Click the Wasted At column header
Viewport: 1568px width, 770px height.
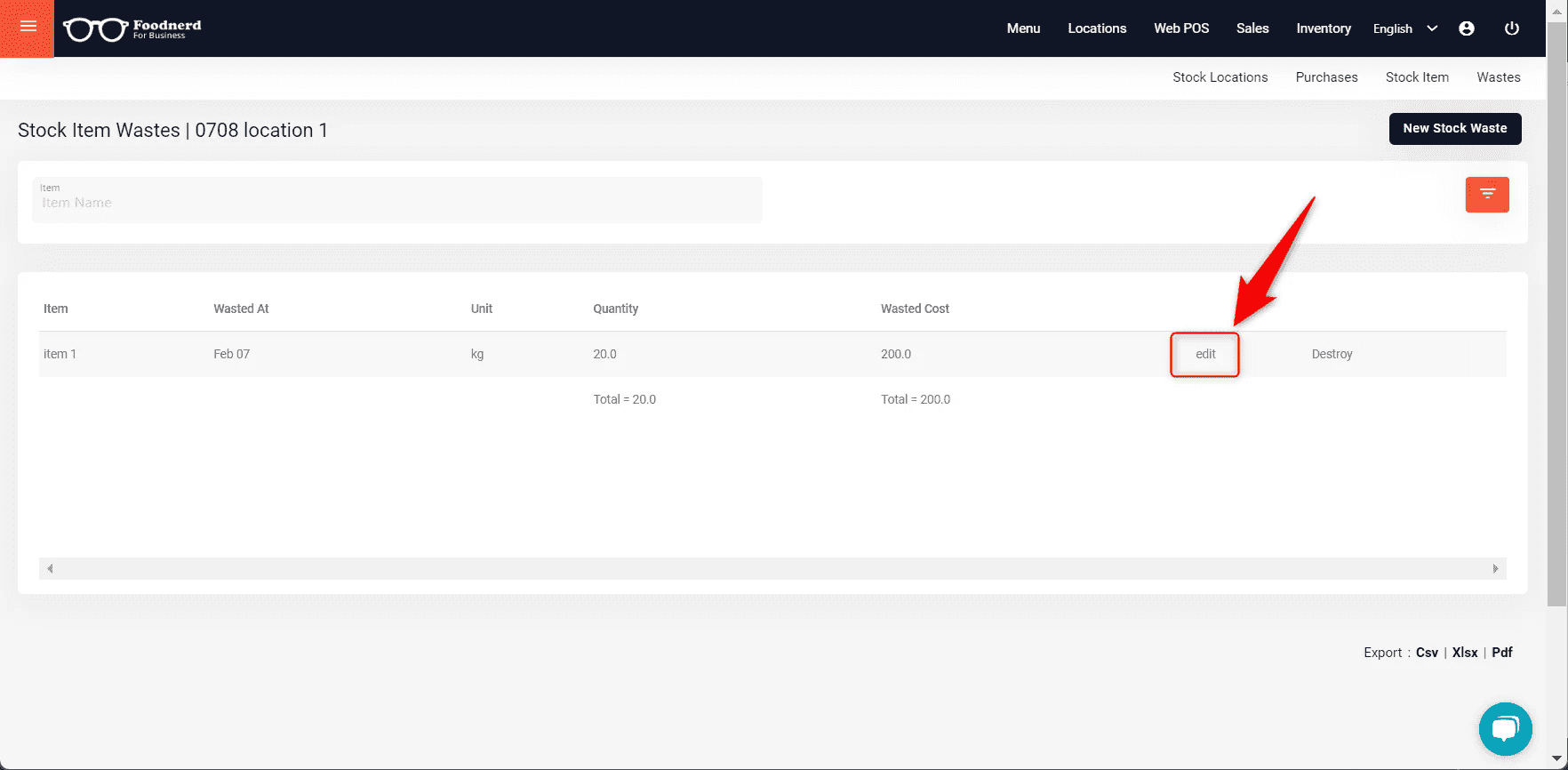(241, 309)
